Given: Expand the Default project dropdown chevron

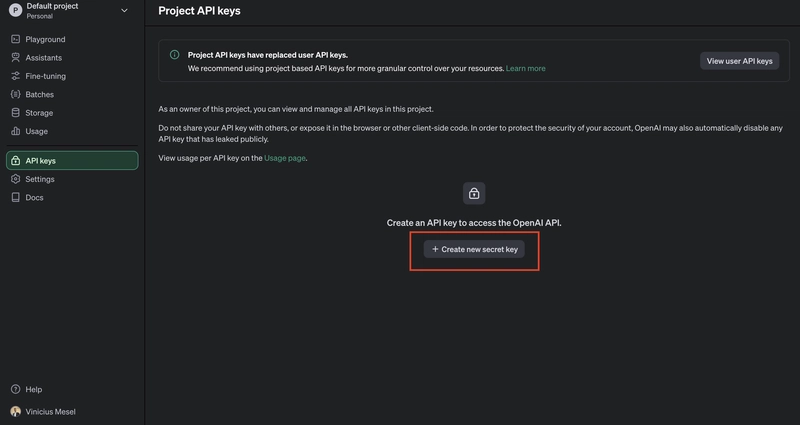Looking at the screenshot, I should pyautogui.click(x=124, y=10).
